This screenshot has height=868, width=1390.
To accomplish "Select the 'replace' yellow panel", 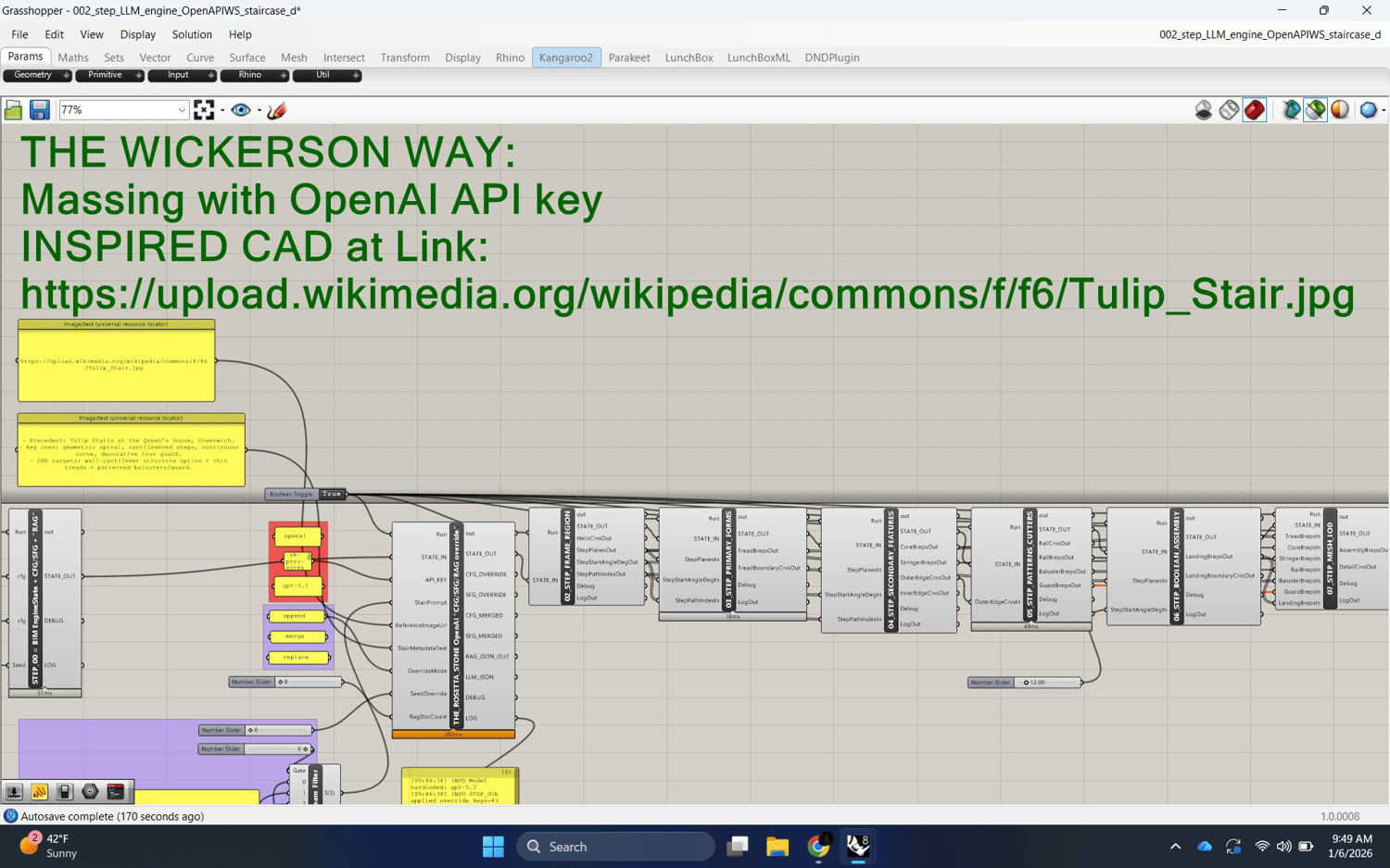I will [x=297, y=658].
